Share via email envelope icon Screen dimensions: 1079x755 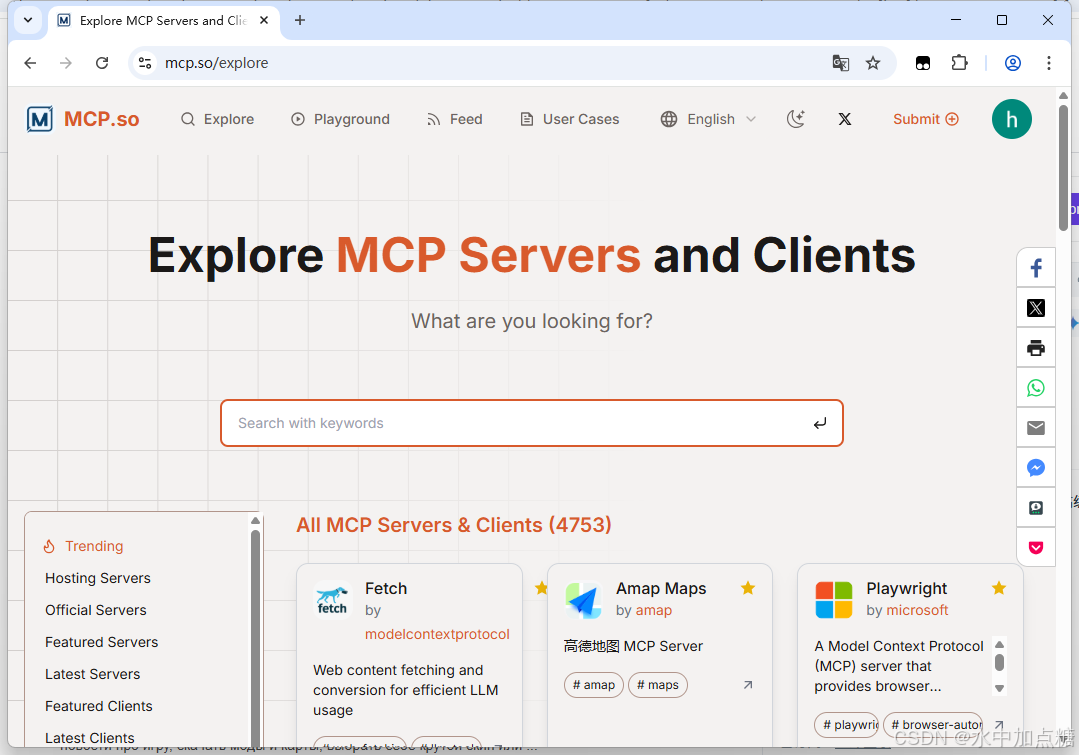tap(1036, 427)
